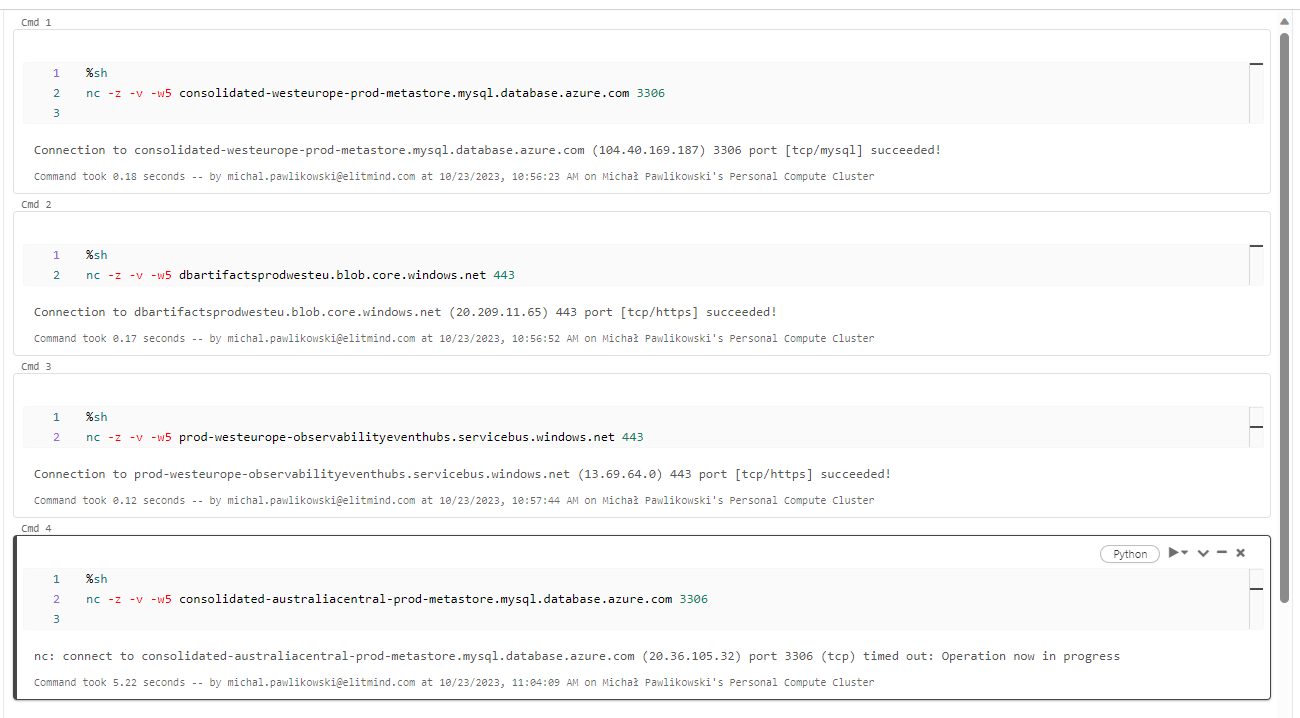The image size is (1300, 718).
Task: Delete the Cmd 4 cell with the x icon
Action: pyautogui.click(x=1240, y=553)
